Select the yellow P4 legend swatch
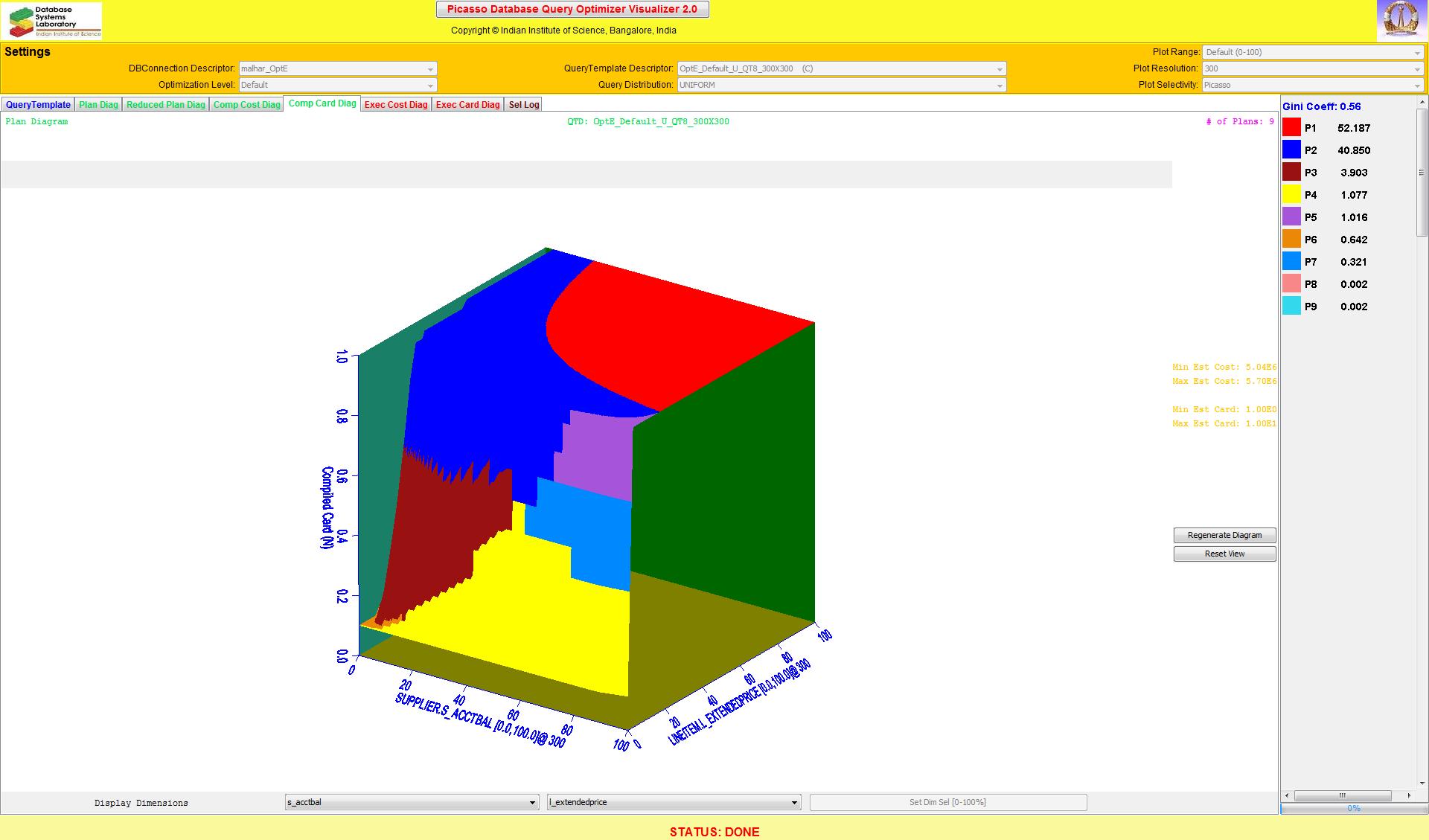 tap(1291, 194)
